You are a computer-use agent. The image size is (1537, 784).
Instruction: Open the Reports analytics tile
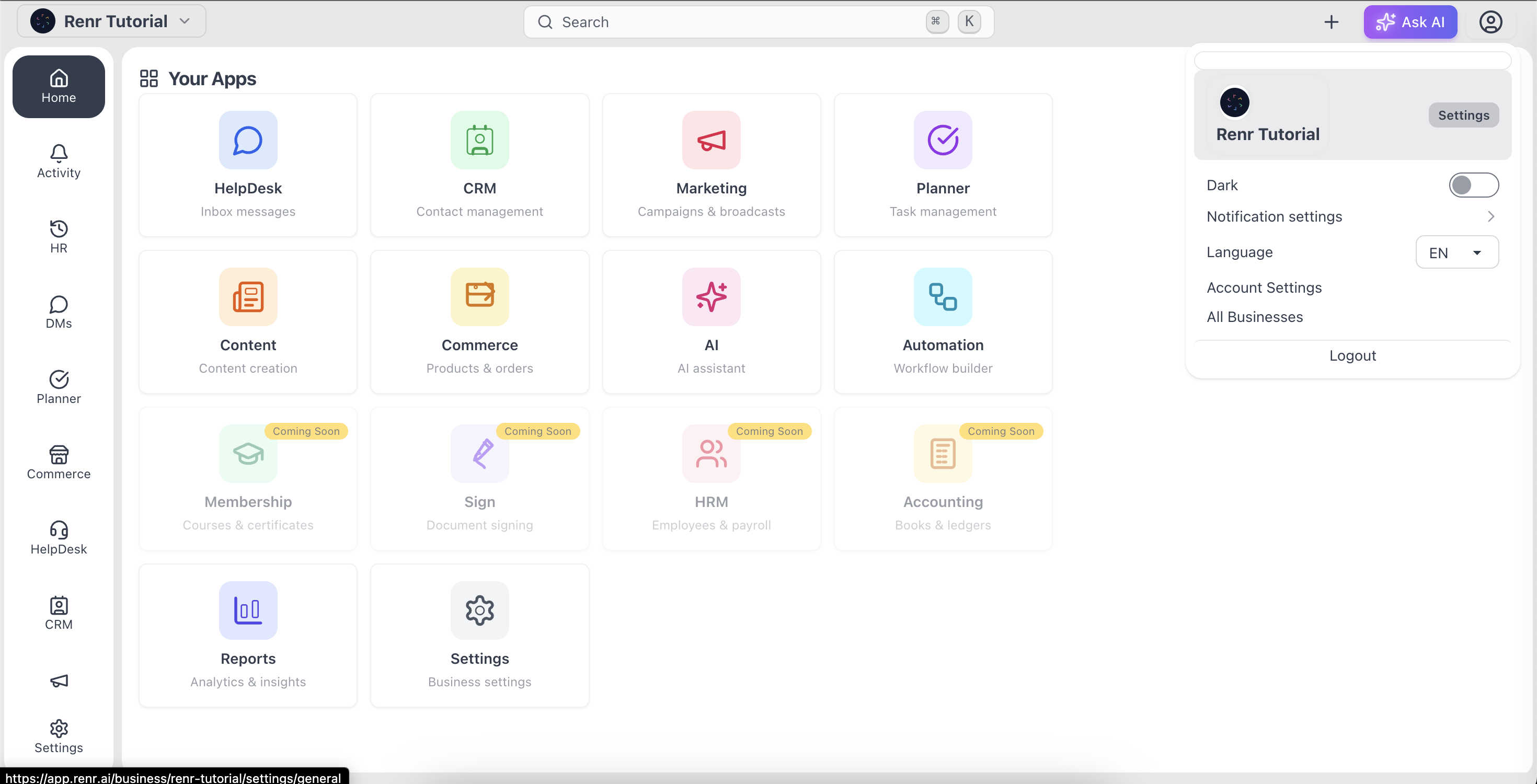pos(248,636)
